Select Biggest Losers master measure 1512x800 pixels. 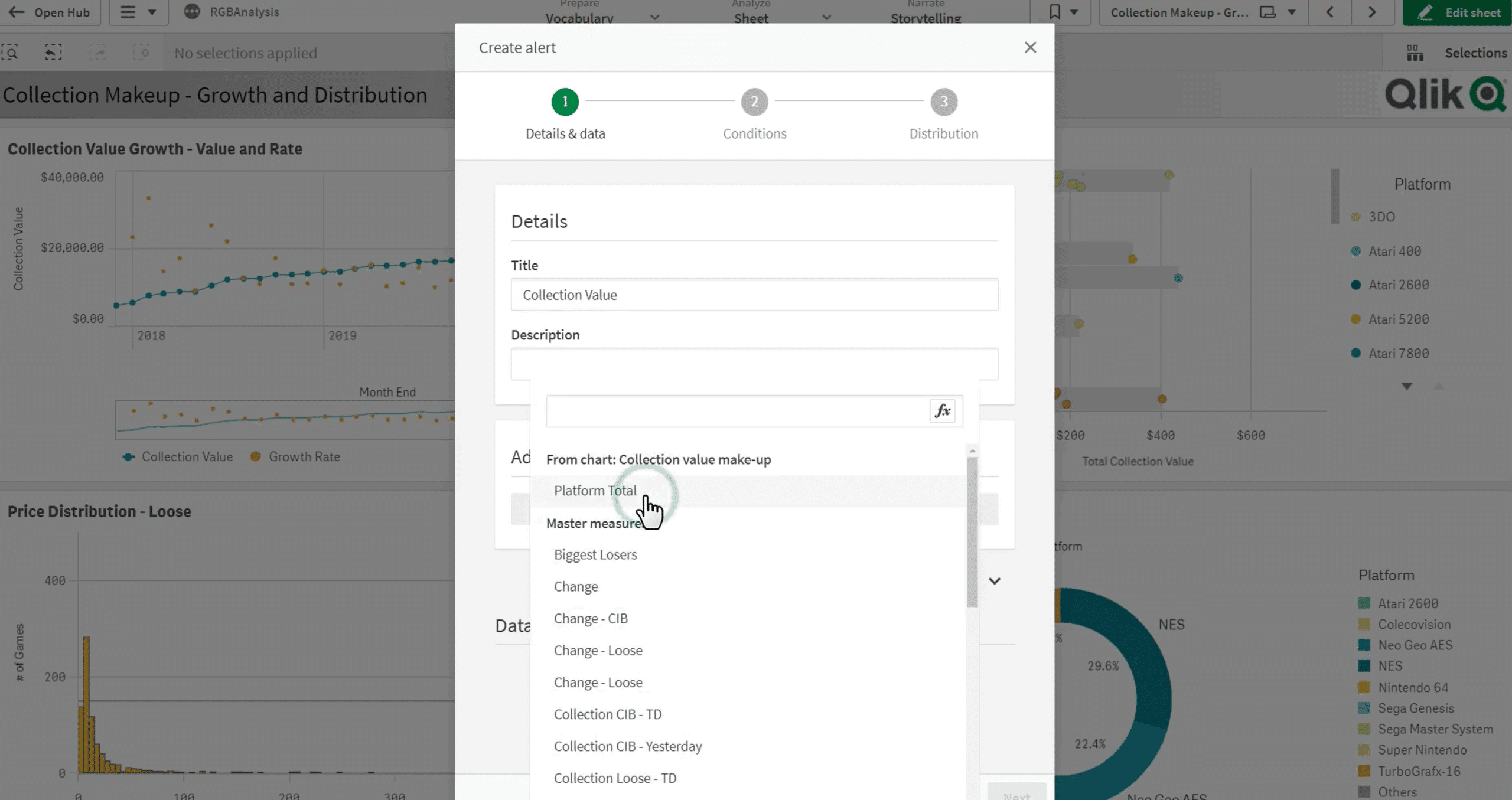click(x=748, y=554)
